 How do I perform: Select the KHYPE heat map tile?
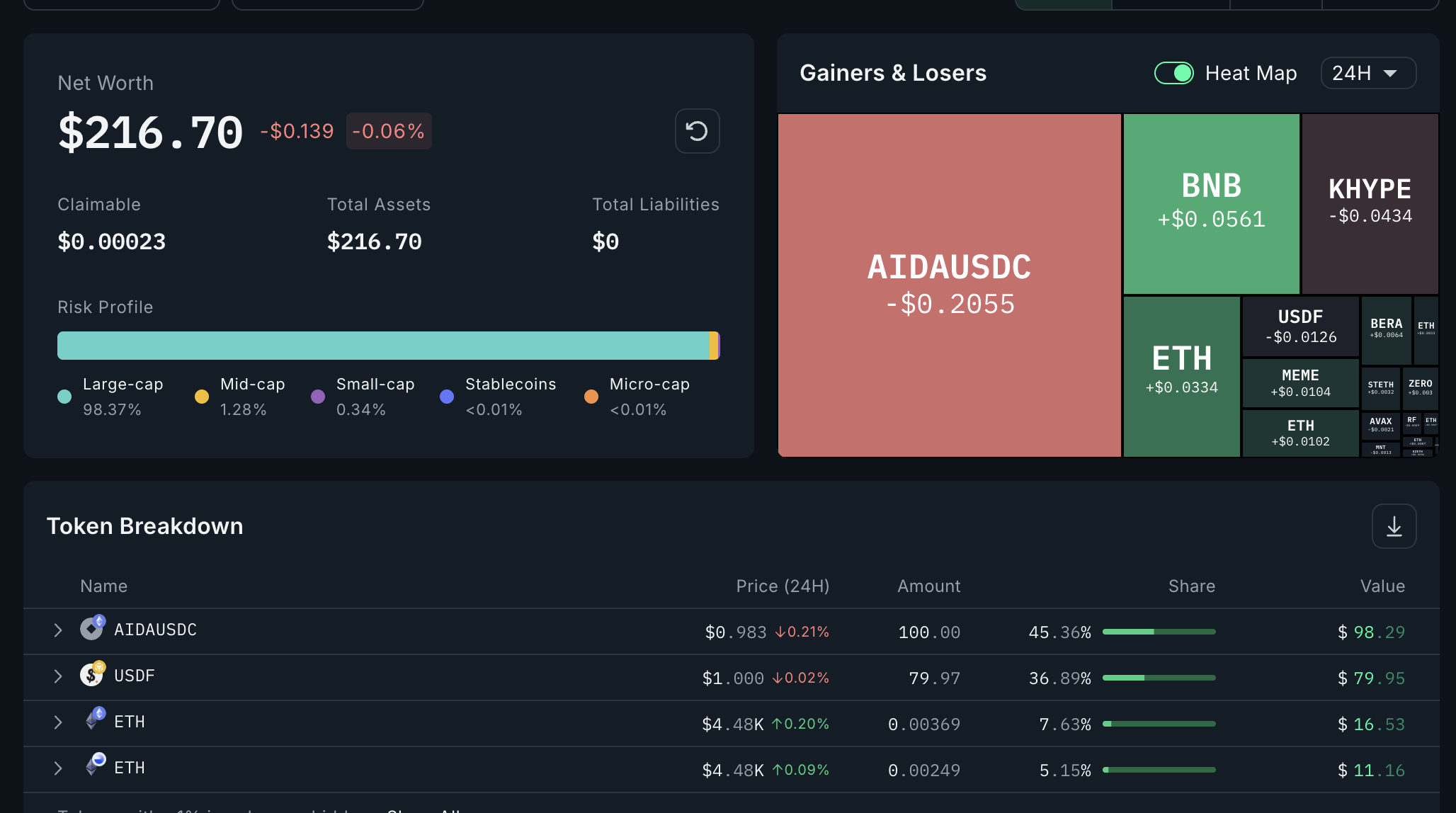(x=1370, y=203)
